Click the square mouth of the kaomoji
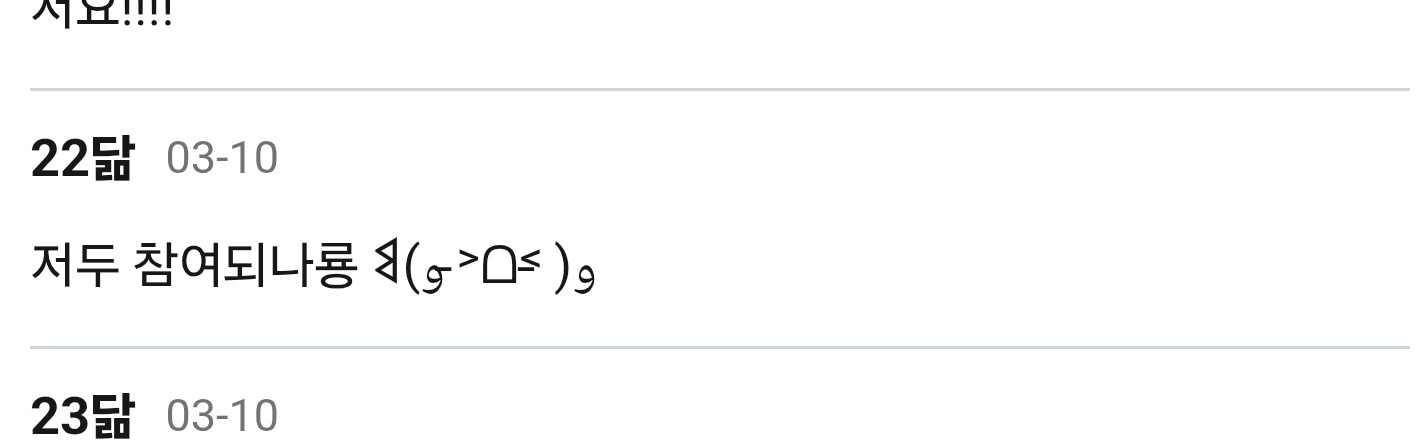This screenshot has height=443, width=1428. pos(497,266)
